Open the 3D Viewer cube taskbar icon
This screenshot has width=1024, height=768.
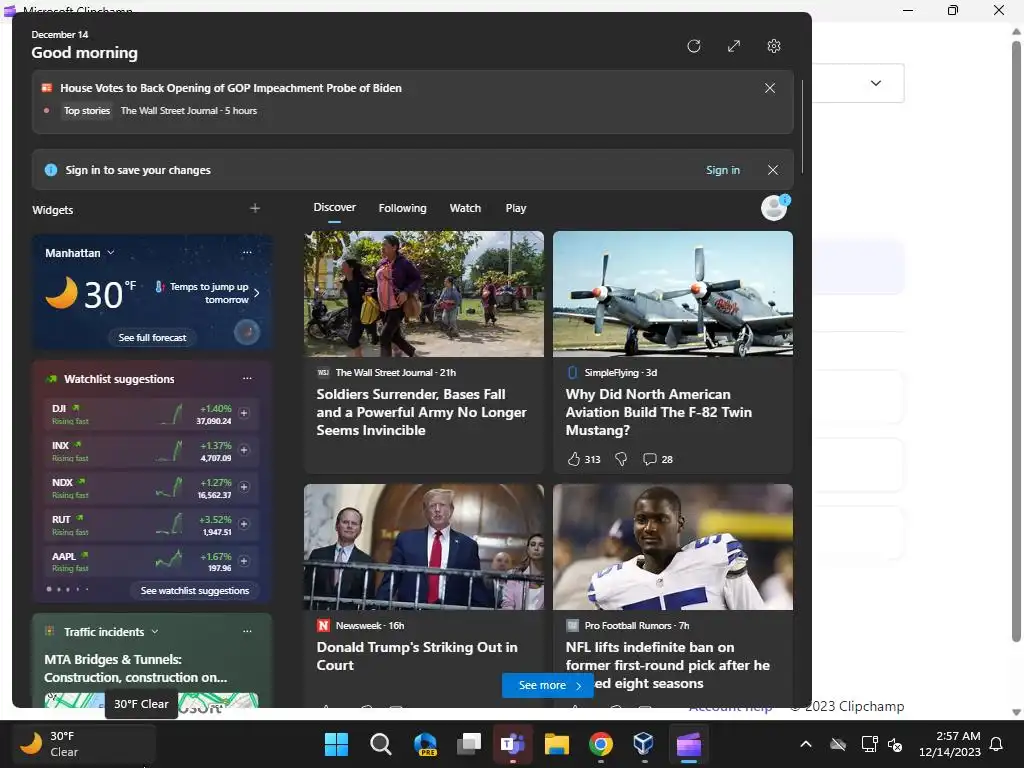pyautogui.click(x=644, y=744)
